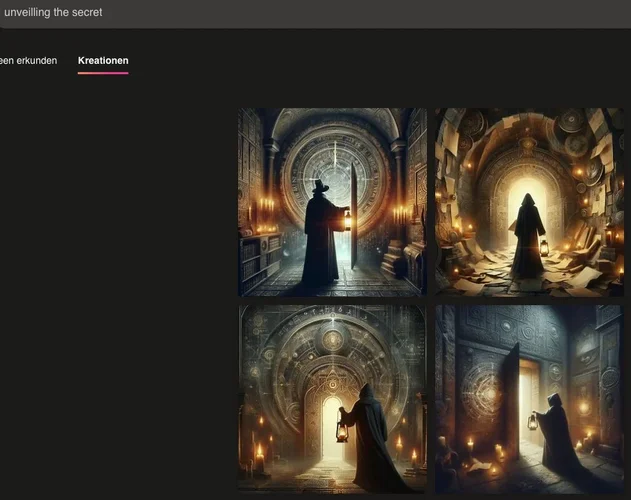Viewport: 631px width, 500px height.
Task: Click the hooded figure in the bottom-left image
Action: pos(372,440)
